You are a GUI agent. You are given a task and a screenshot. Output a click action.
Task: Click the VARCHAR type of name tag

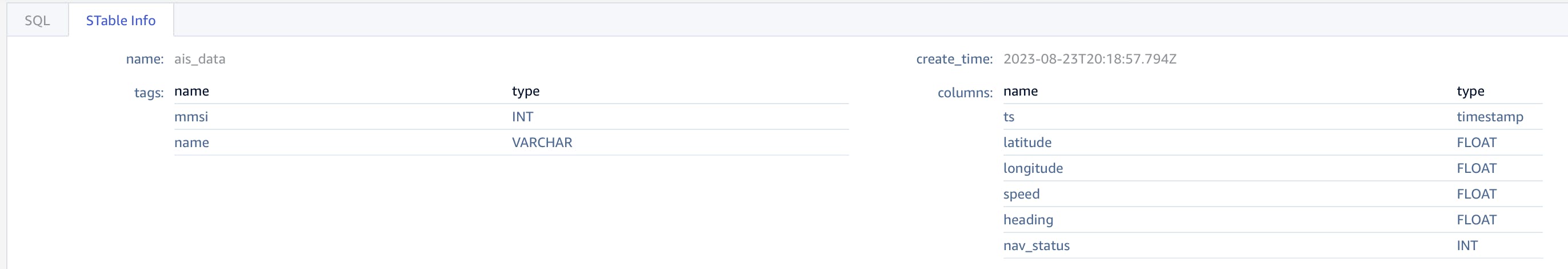pos(542,143)
